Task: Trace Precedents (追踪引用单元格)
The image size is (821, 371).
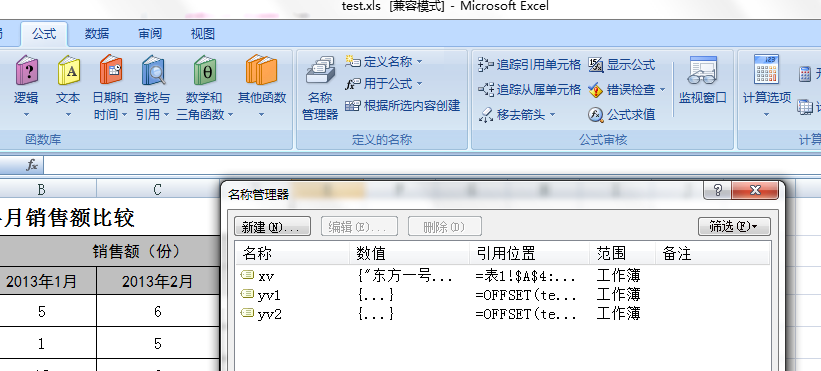Action: click(x=530, y=65)
